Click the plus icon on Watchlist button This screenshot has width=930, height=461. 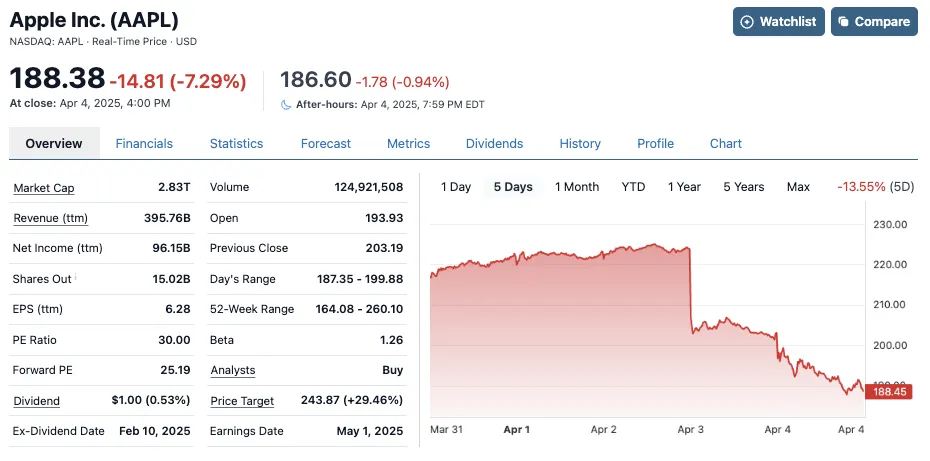pyautogui.click(x=746, y=22)
